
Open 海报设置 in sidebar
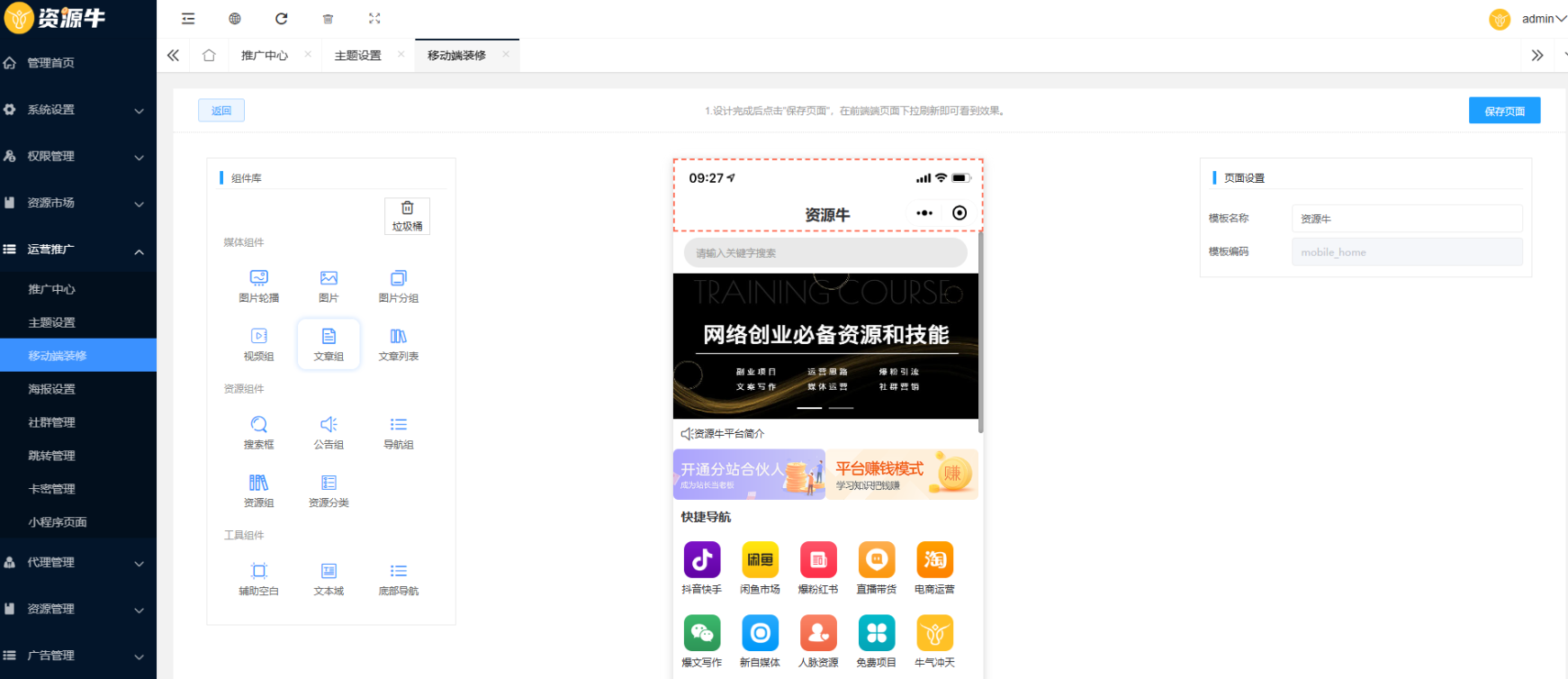pyautogui.click(x=78, y=389)
